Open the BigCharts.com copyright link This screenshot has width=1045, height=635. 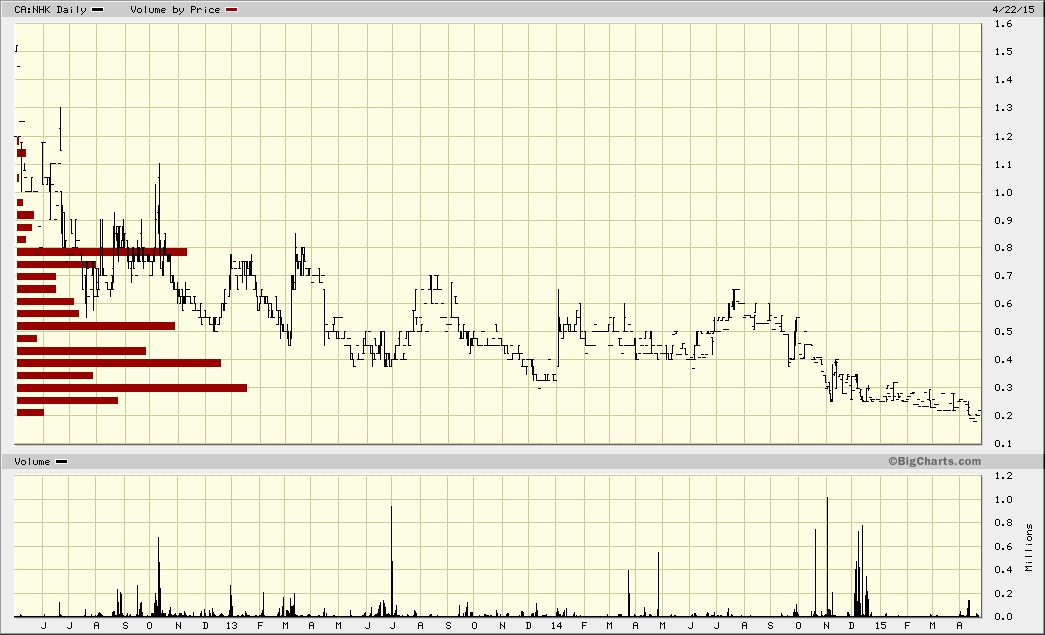click(934, 461)
